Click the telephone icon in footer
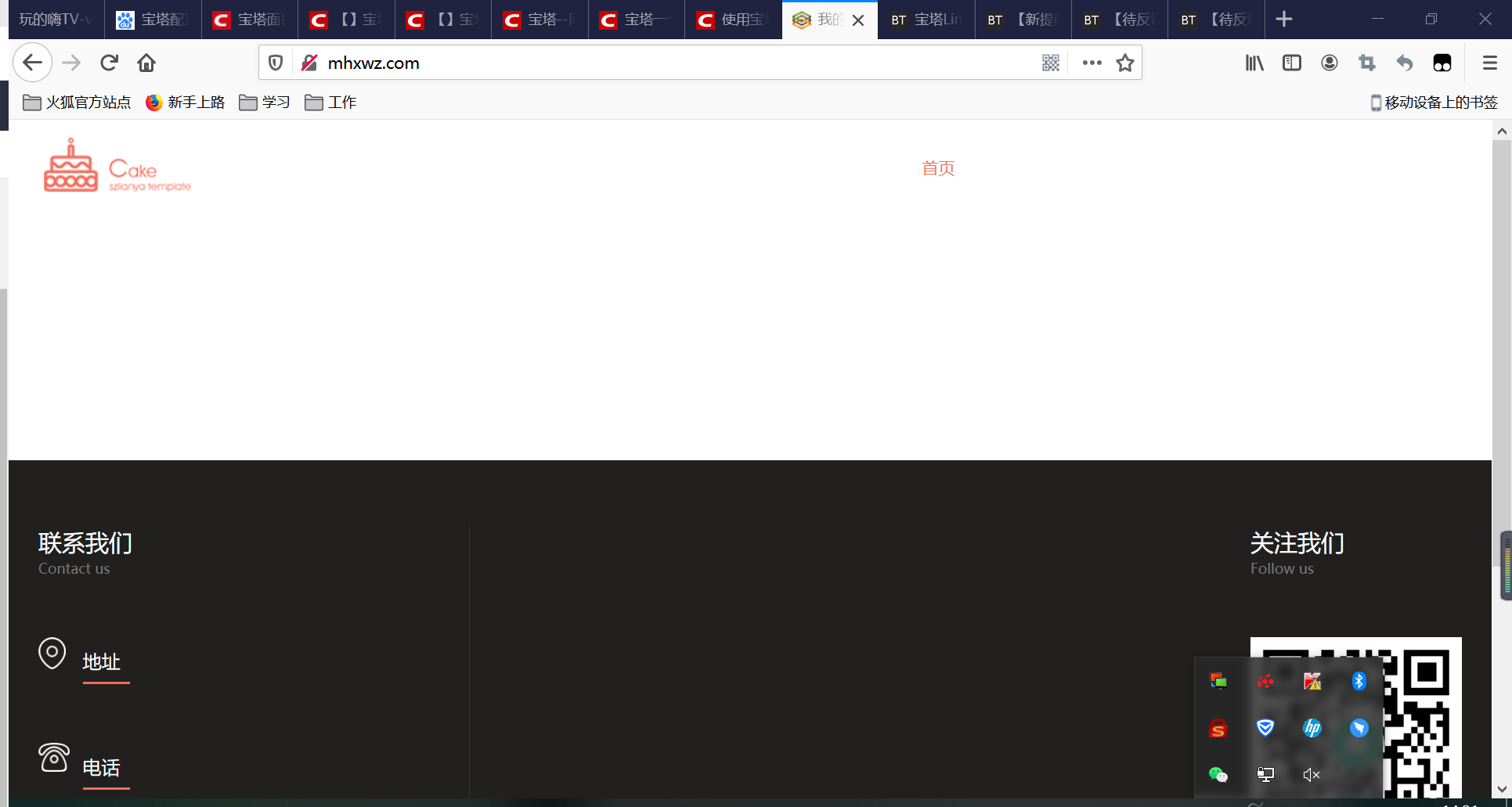 [x=54, y=757]
